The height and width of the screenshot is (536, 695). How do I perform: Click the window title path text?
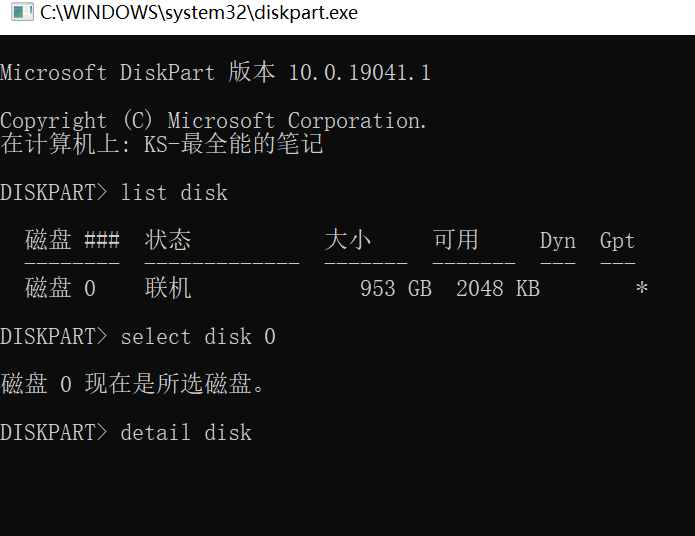pos(199,12)
